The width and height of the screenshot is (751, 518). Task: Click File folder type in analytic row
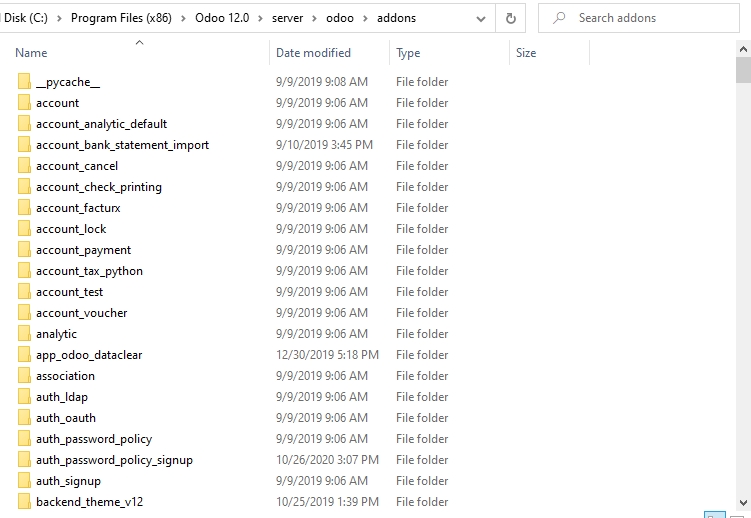click(x=422, y=334)
